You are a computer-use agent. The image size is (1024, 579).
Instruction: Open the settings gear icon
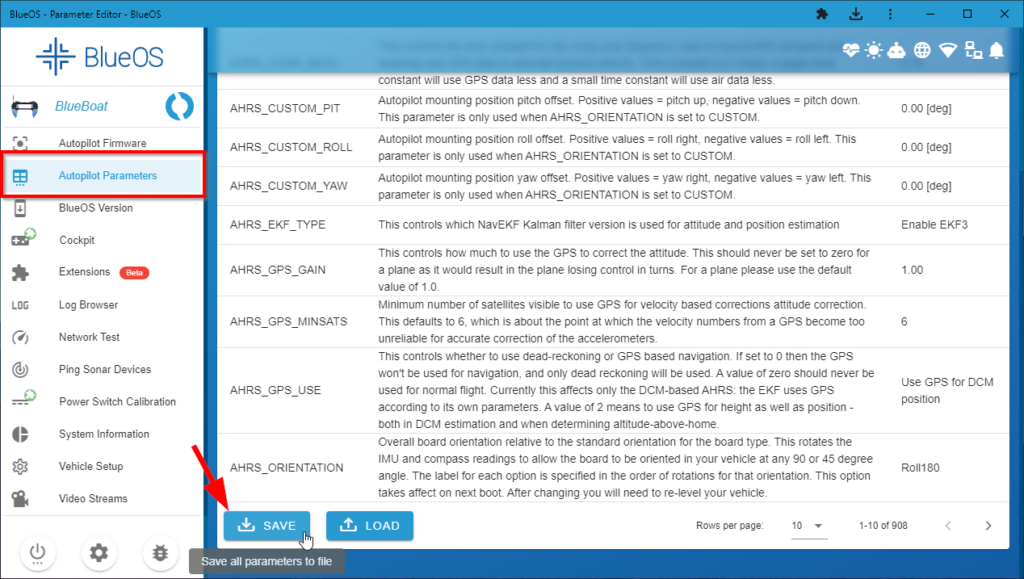[x=98, y=551]
